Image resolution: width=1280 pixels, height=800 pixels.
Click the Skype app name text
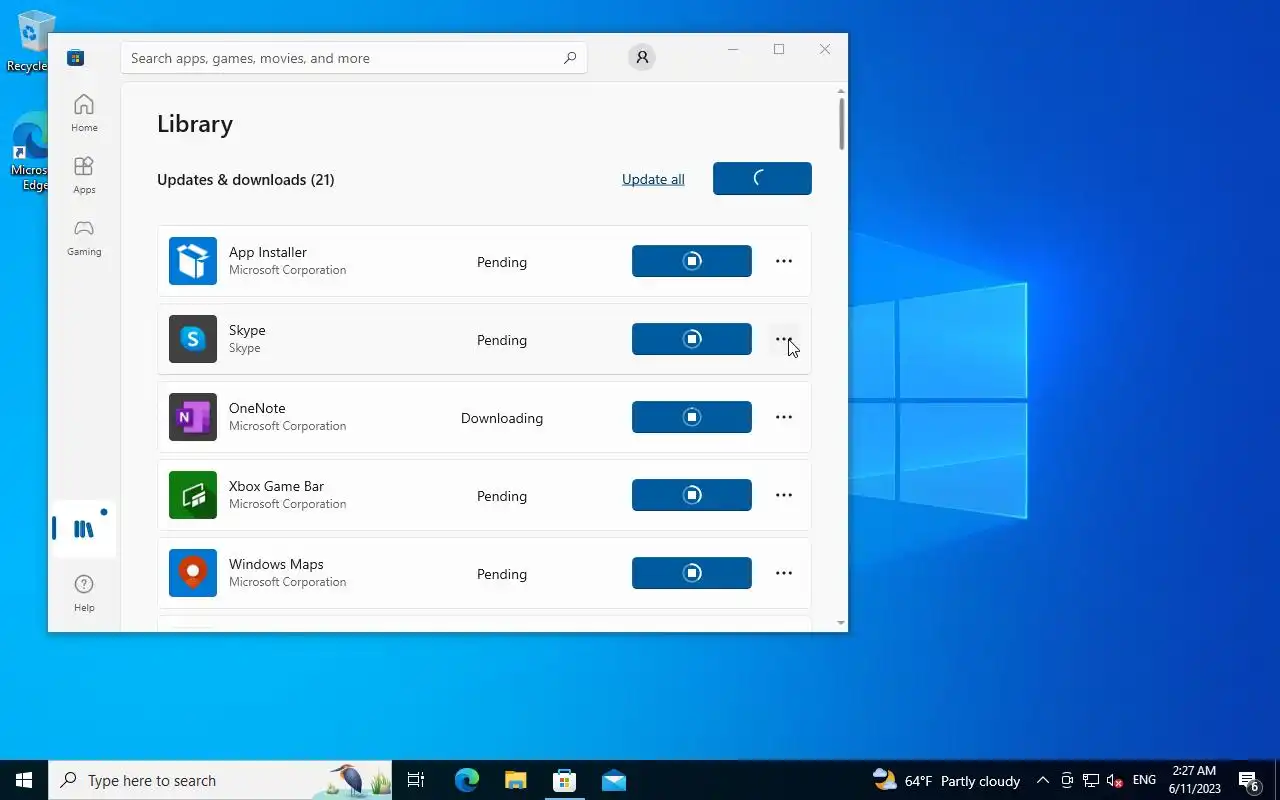[247, 330]
